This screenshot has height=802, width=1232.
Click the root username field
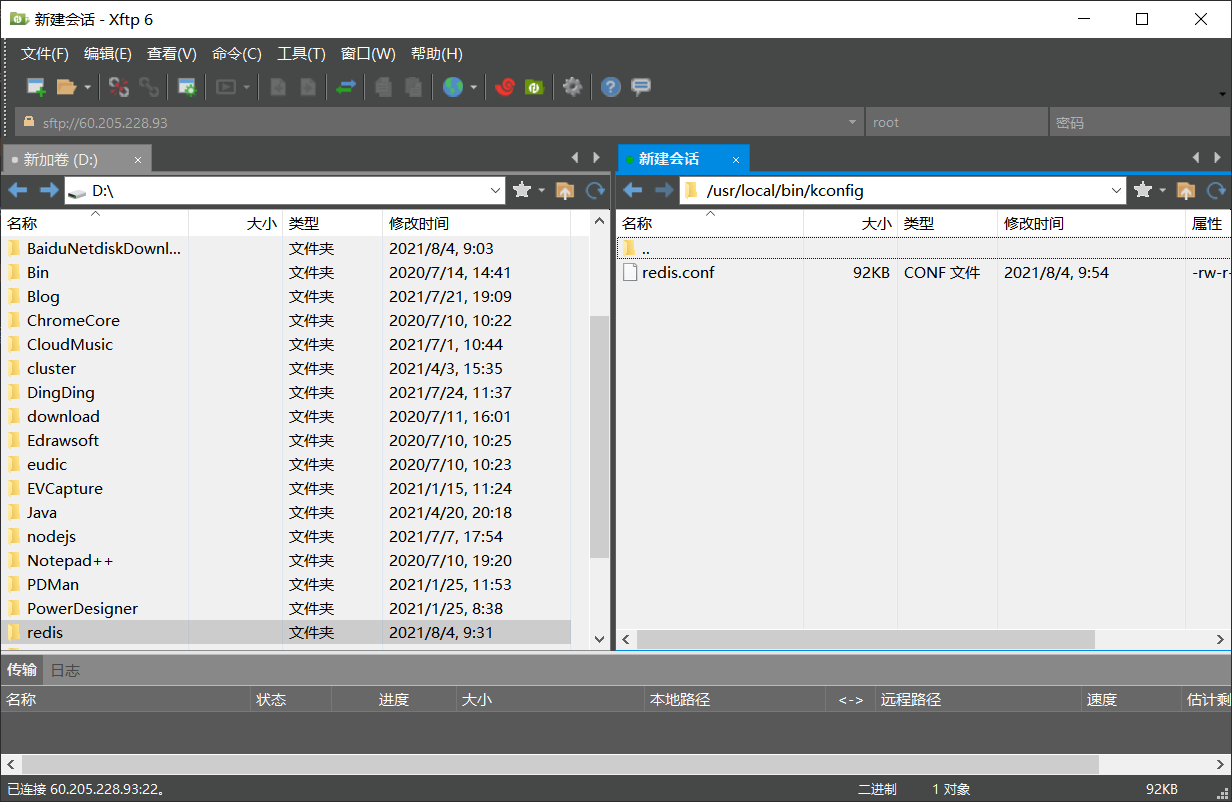pyautogui.click(x=956, y=122)
